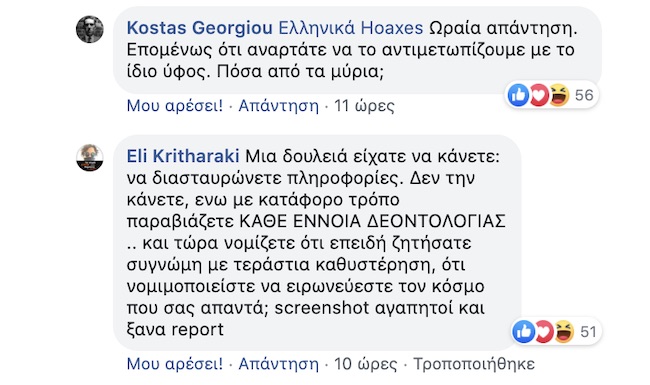Like Eli Kritharaki's comment via Μου αρέσει!
The width and height of the screenshot is (650, 385).
point(175,364)
